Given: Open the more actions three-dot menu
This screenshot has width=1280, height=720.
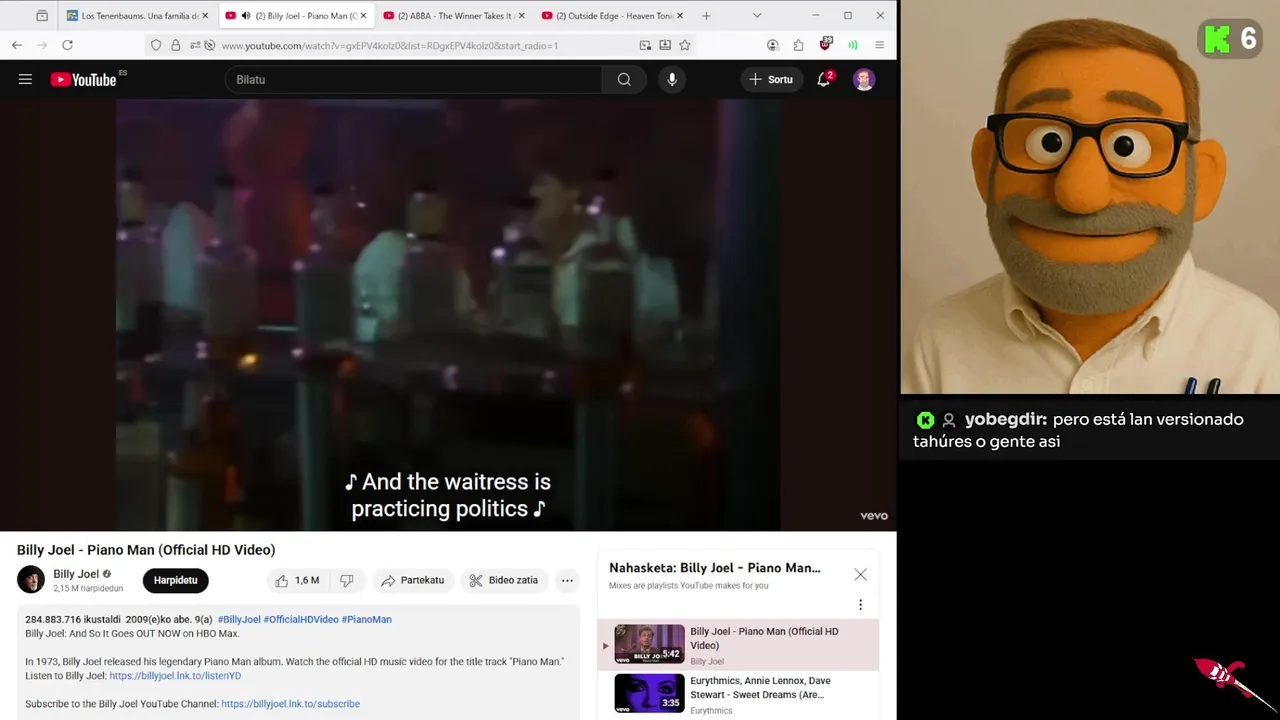Looking at the screenshot, I should (x=567, y=580).
